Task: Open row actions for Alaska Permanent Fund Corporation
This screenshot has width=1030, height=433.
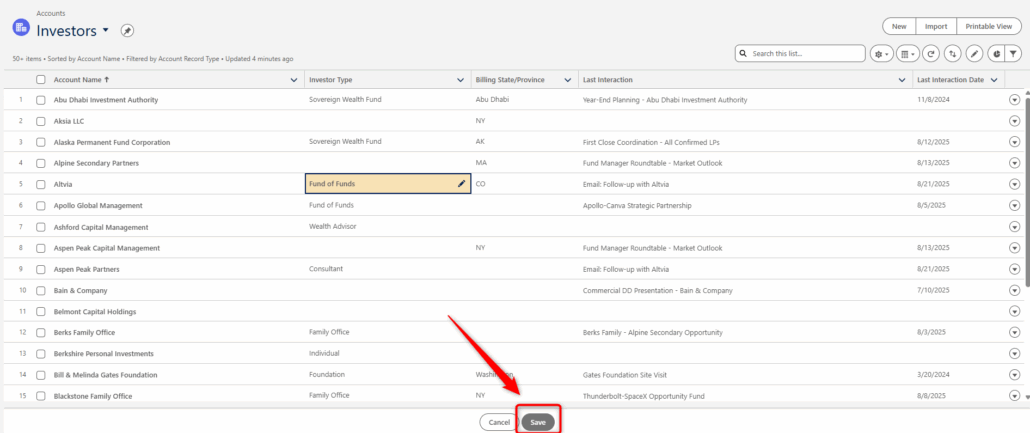Action: [x=1014, y=142]
